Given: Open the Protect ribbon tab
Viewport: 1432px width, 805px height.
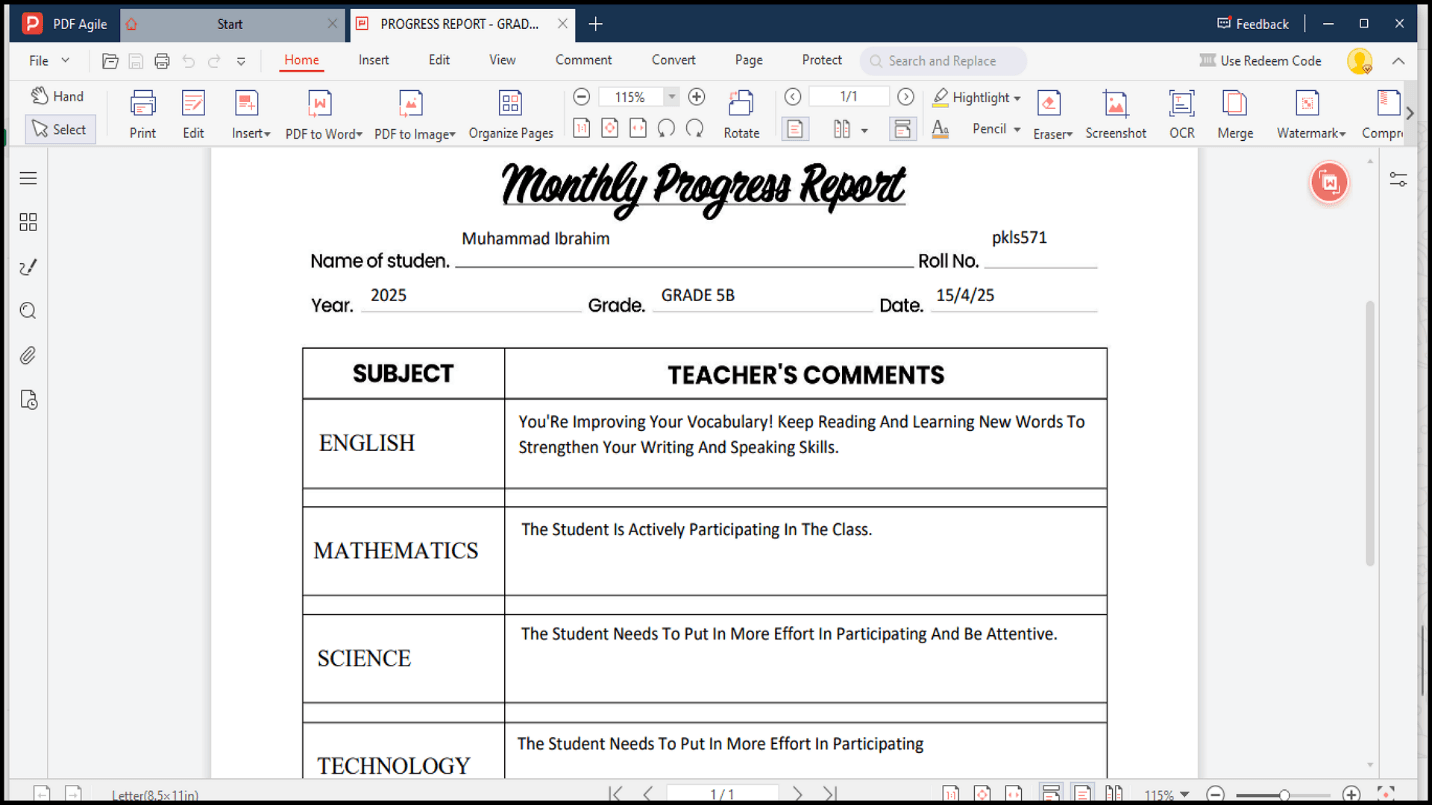Looking at the screenshot, I should click(x=822, y=60).
